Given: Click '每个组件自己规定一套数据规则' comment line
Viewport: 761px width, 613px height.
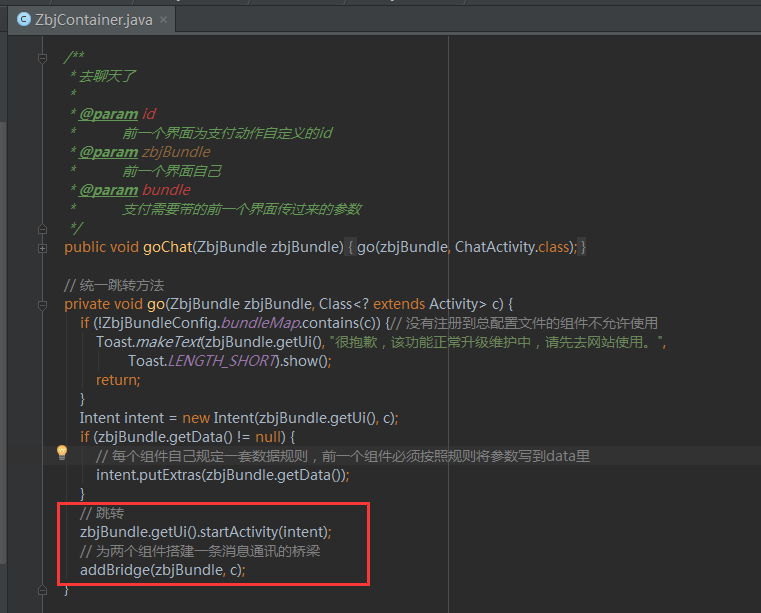Looking at the screenshot, I should [x=343, y=456].
